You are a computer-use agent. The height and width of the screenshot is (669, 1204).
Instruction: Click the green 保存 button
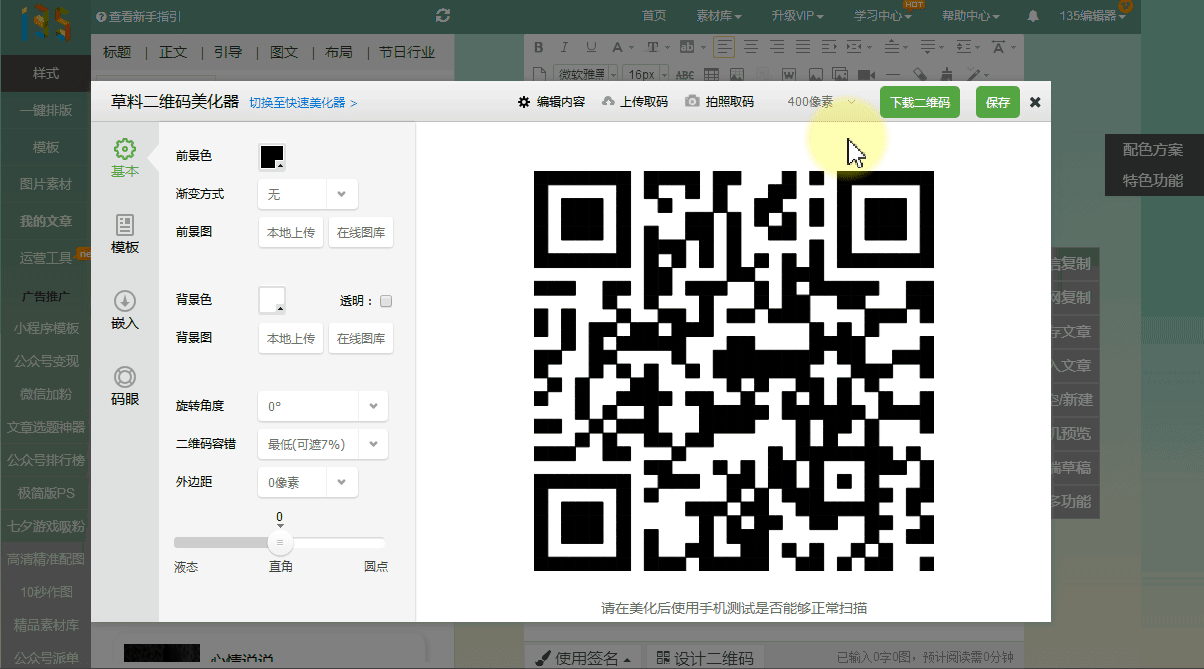coord(997,102)
